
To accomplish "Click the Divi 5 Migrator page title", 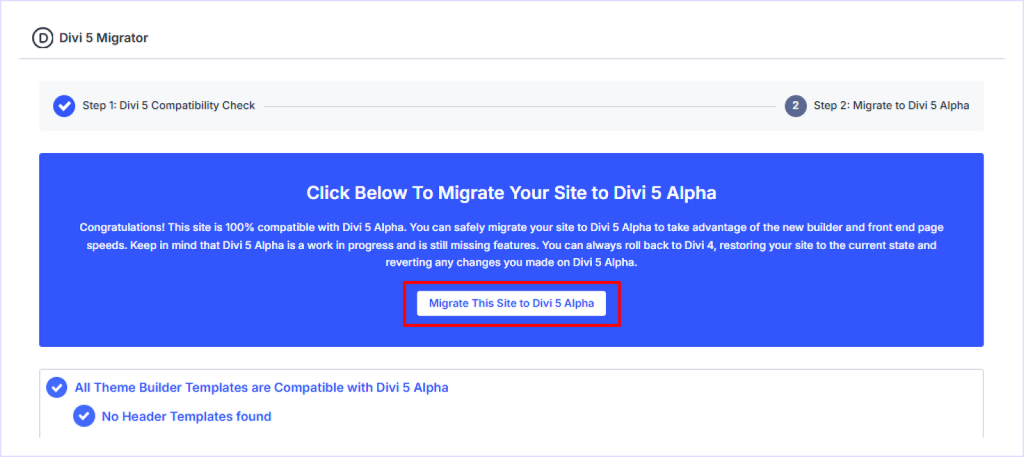I will 104,38.
